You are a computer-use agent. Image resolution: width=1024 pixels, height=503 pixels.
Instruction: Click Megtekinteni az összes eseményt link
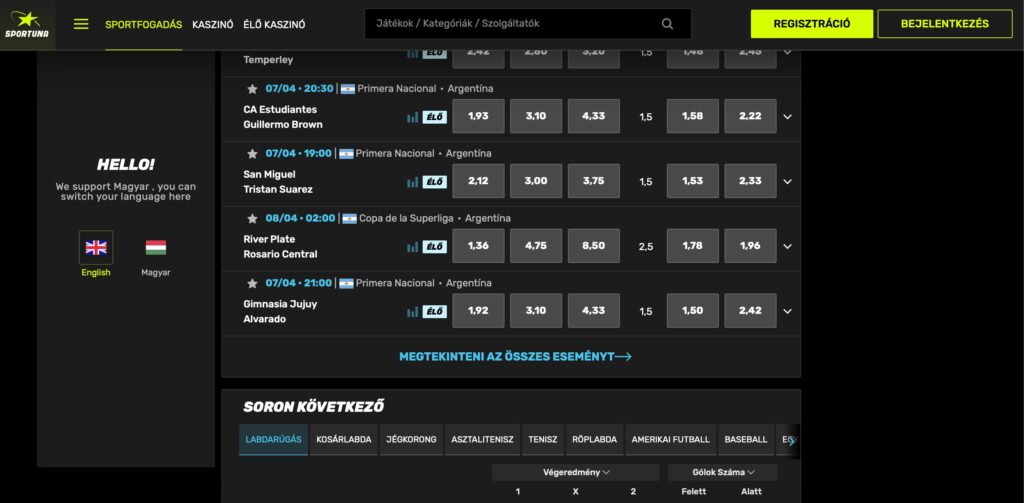515,356
